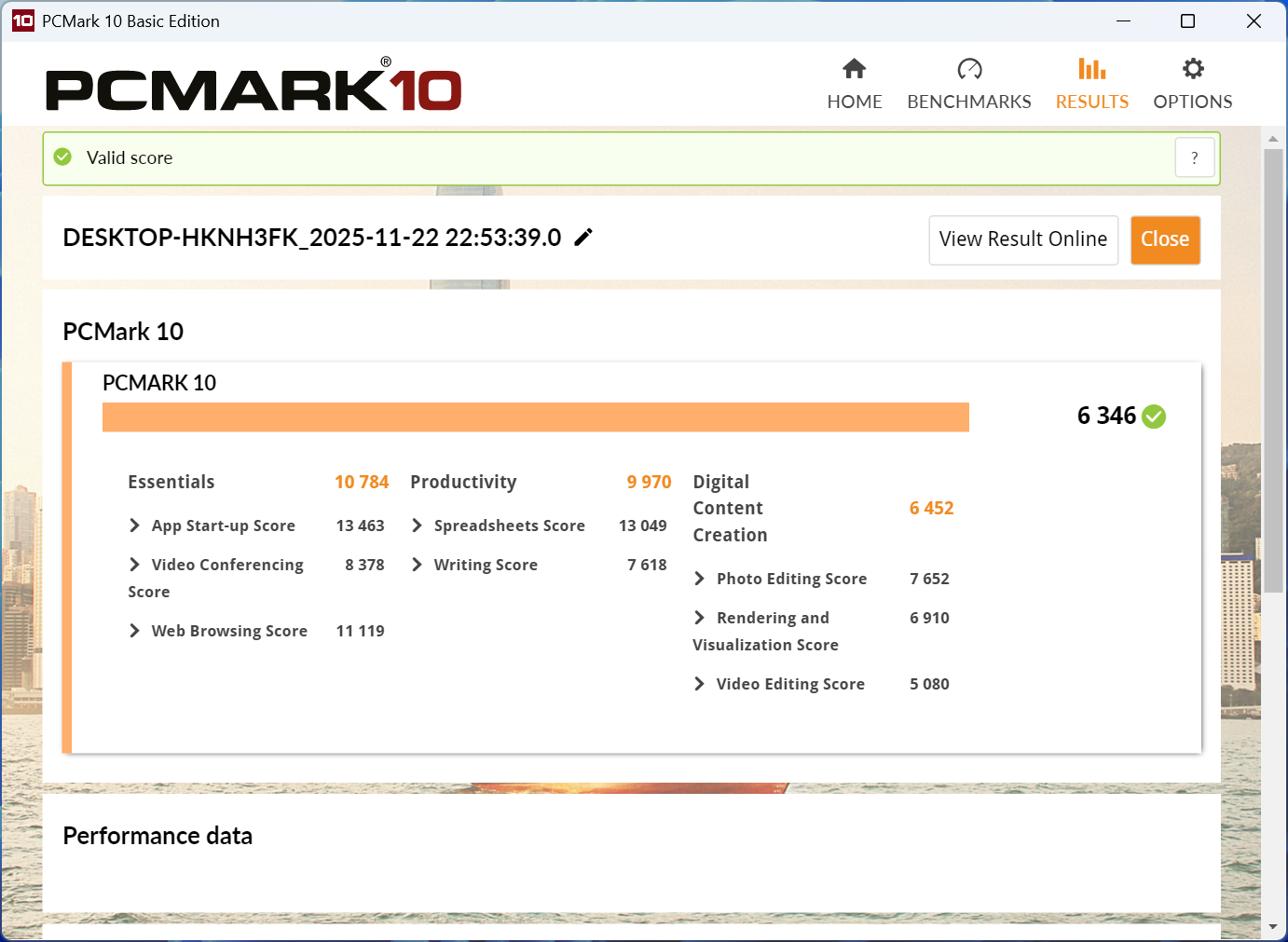
Task: Click the scrollbar down arrow
Action: click(x=1273, y=927)
